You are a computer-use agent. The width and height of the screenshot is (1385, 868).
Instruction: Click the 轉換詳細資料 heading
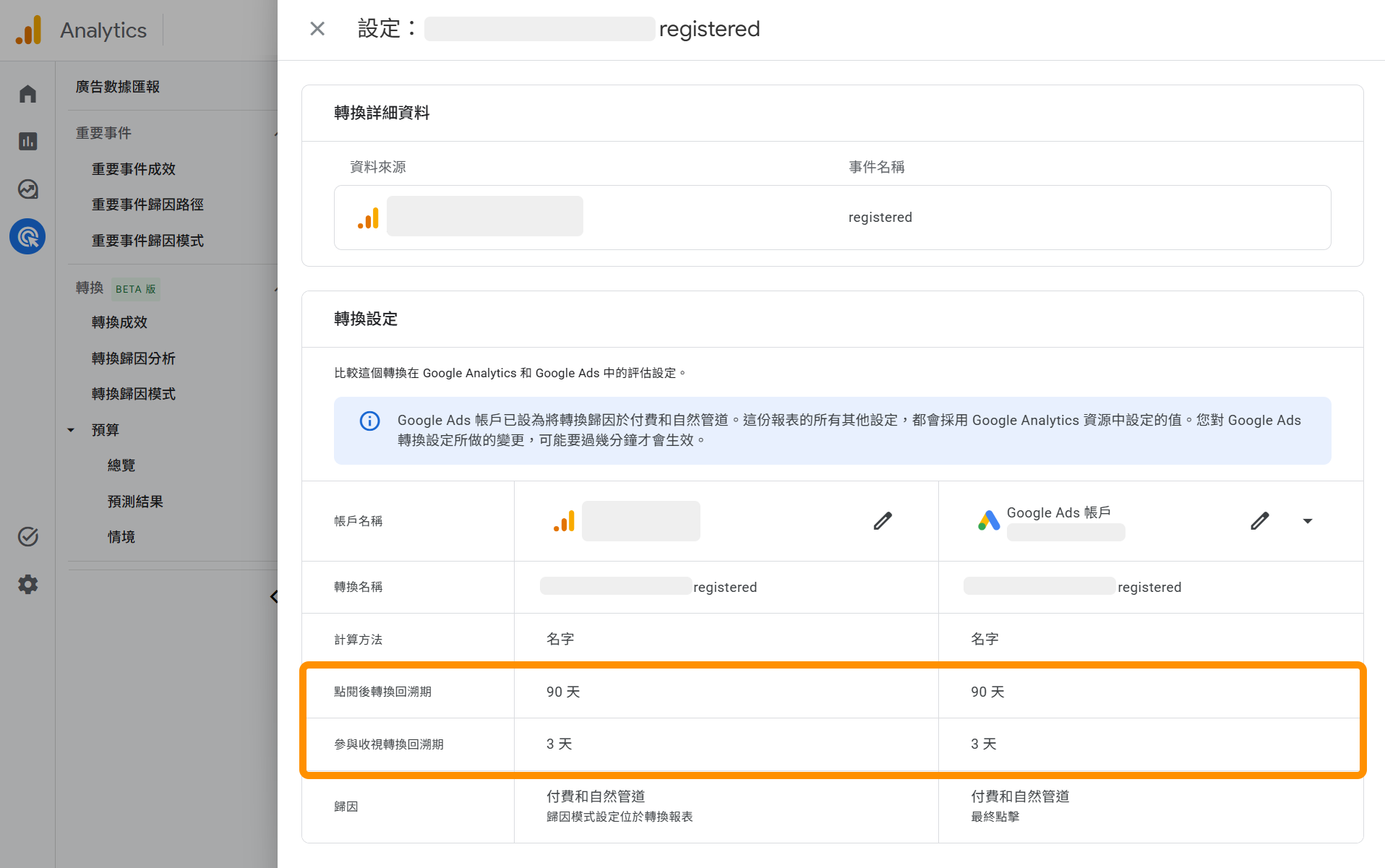pyautogui.click(x=382, y=113)
